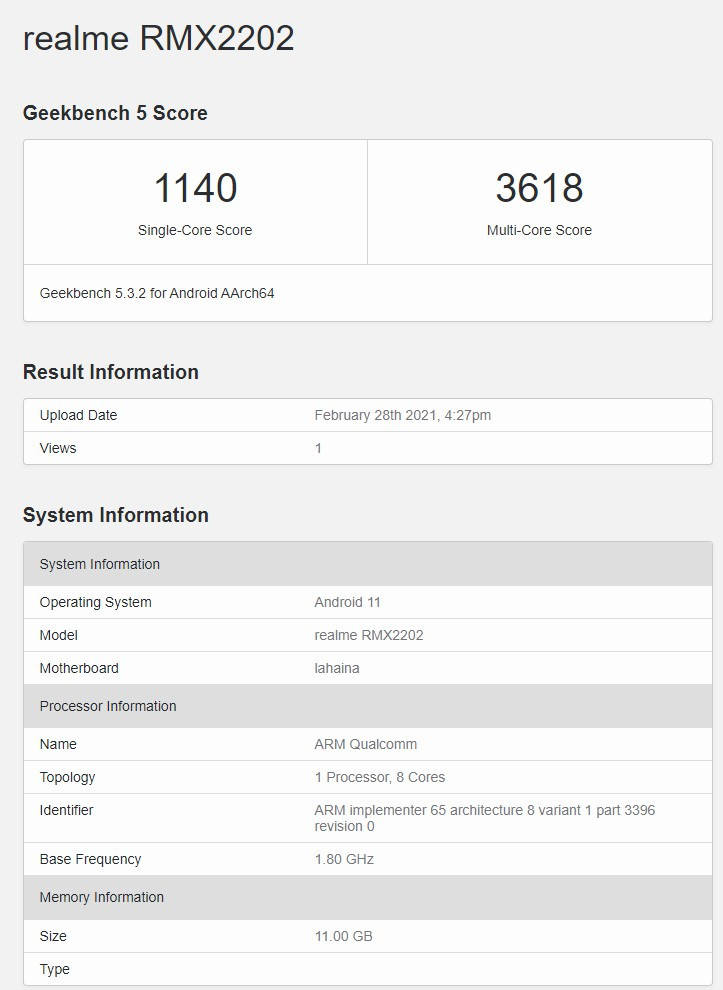
Task: Click the Operating System label
Action: (95, 602)
